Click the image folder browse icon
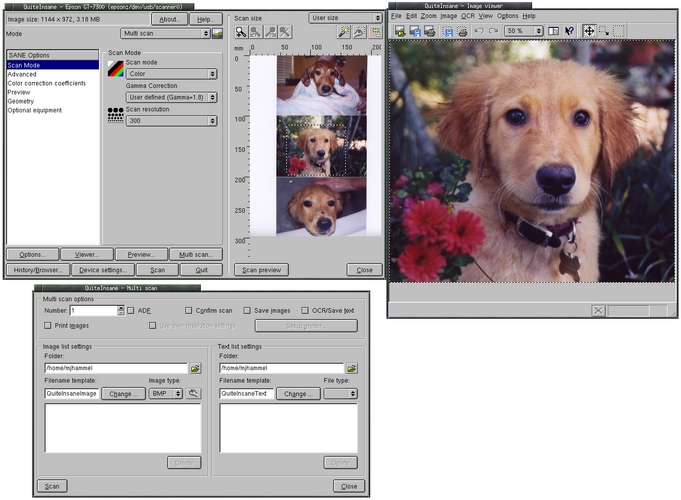This screenshot has height=500, width=681. click(x=196, y=369)
